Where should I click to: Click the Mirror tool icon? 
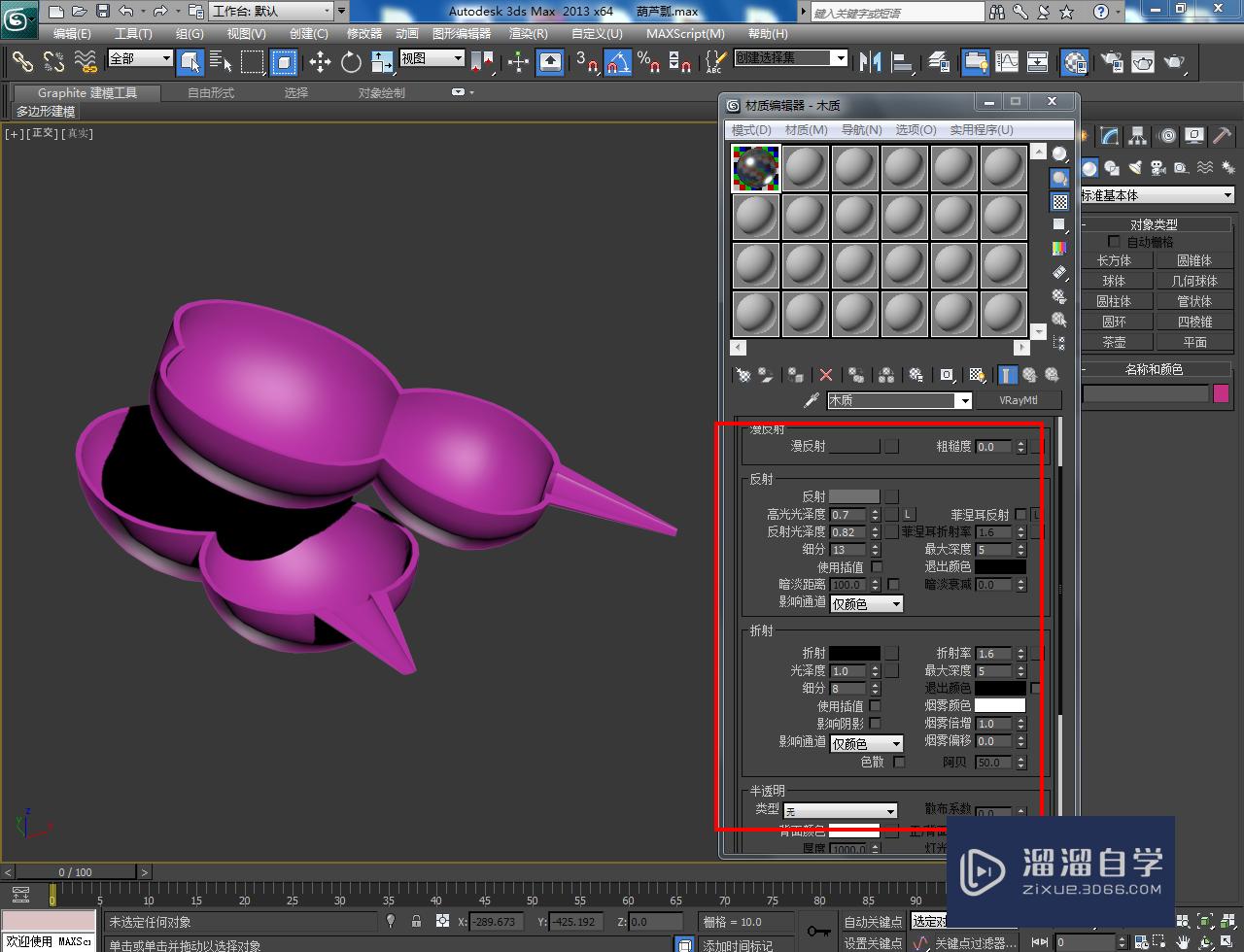coord(870,62)
